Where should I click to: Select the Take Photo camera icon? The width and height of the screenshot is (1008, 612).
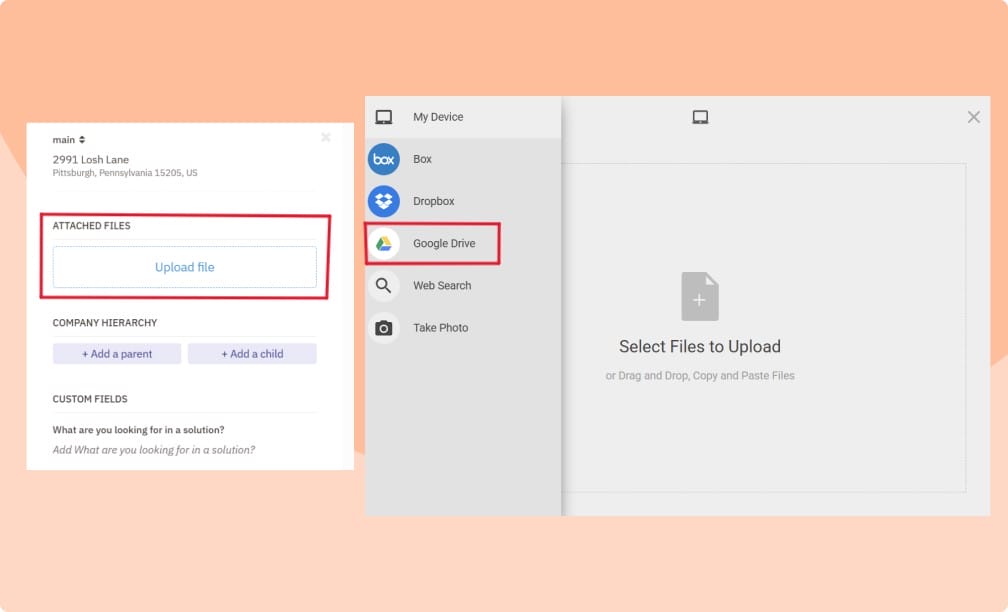(383, 327)
